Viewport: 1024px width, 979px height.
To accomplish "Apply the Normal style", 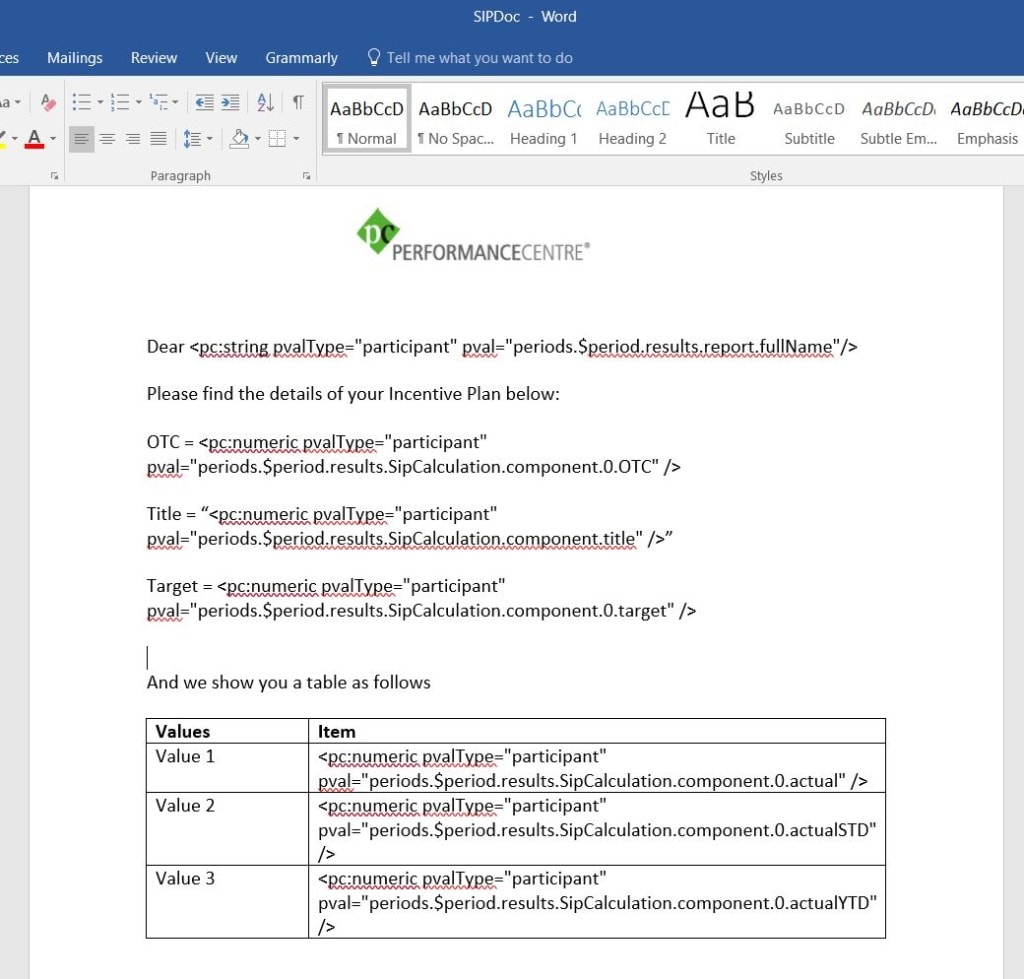I will click(x=366, y=120).
